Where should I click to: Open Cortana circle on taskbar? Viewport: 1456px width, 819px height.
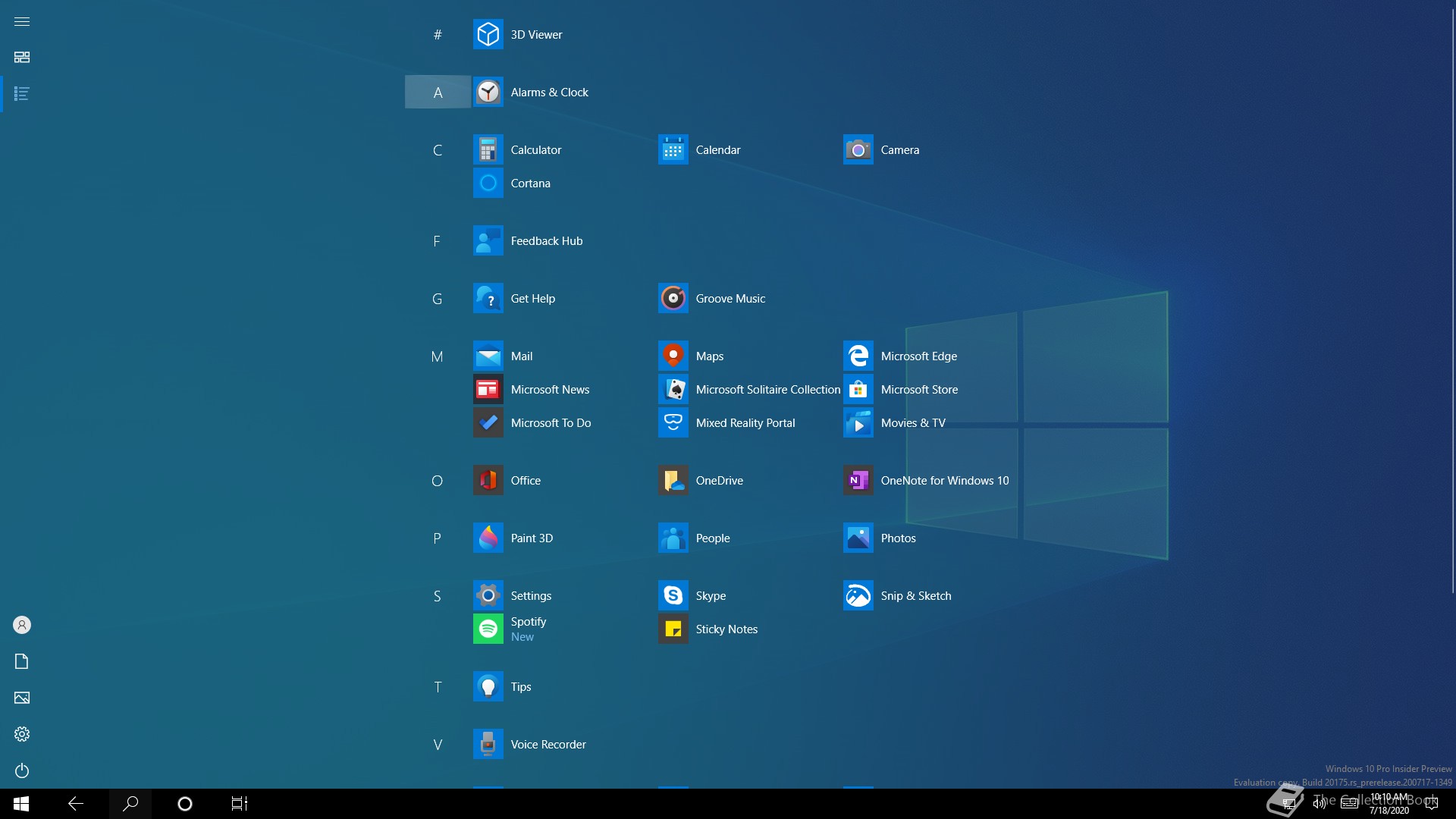[x=185, y=804]
